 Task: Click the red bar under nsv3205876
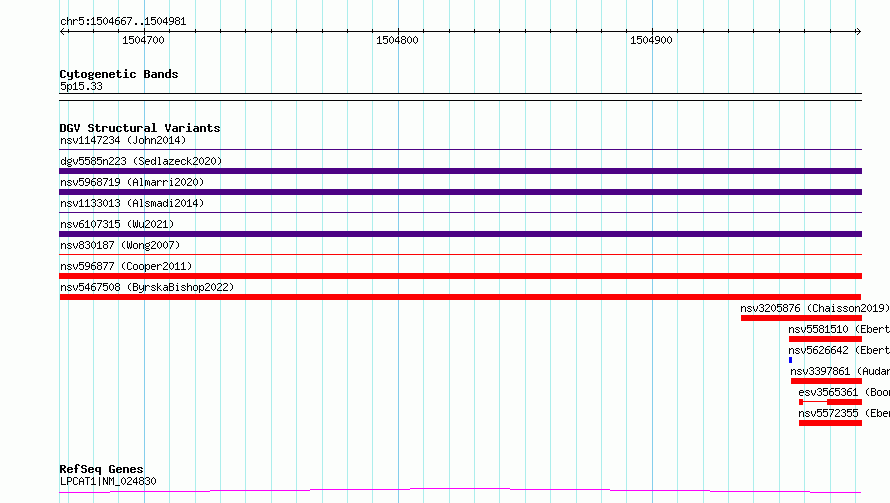click(801, 318)
